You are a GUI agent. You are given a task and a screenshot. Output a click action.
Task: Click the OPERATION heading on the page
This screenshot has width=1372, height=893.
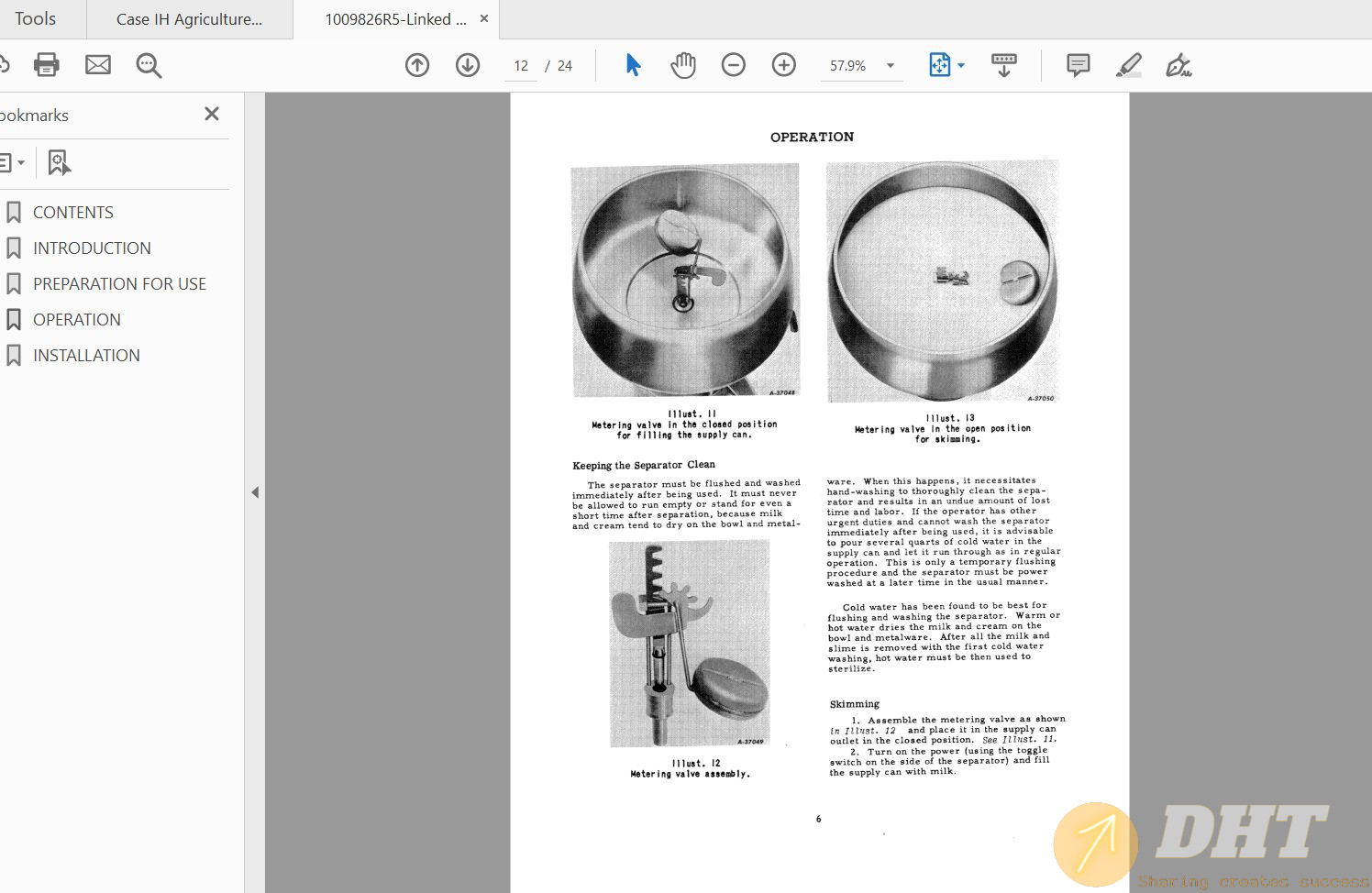click(812, 138)
